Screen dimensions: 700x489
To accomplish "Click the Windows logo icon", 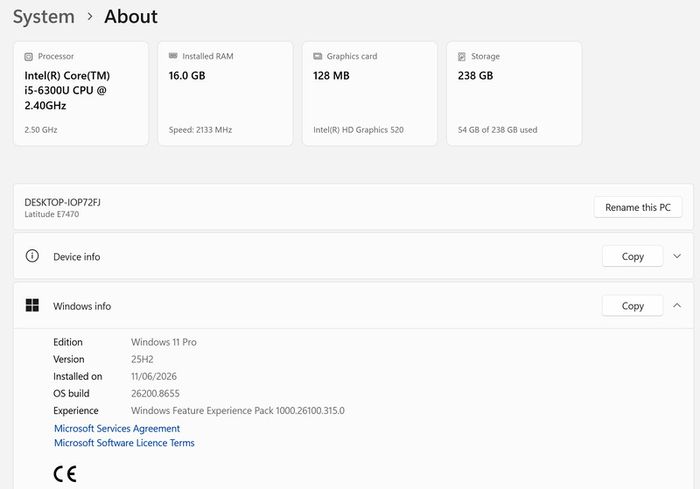I will pyautogui.click(x=32, y=305).
